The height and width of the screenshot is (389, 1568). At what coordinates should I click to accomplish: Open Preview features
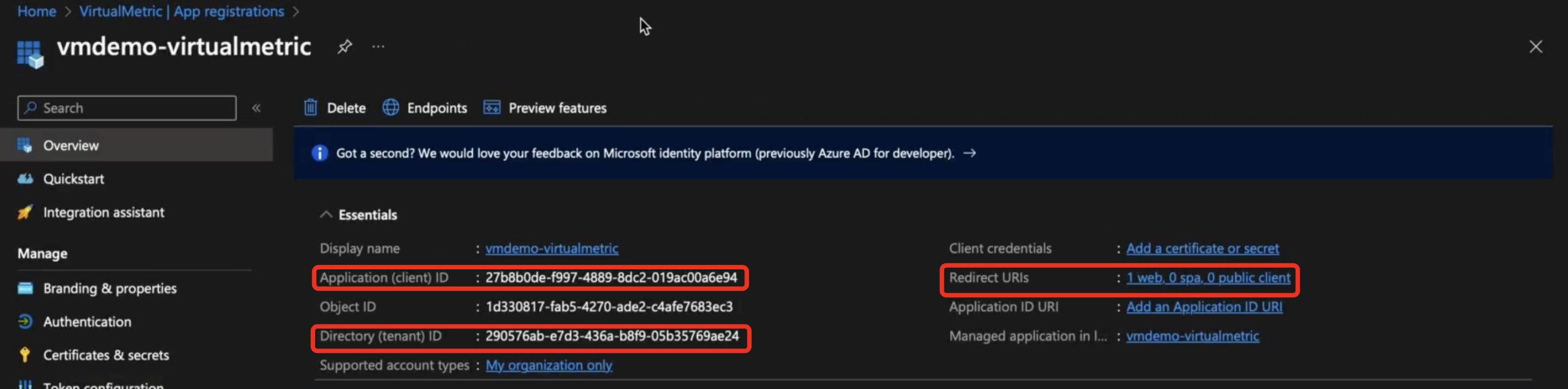coord(545,108)
